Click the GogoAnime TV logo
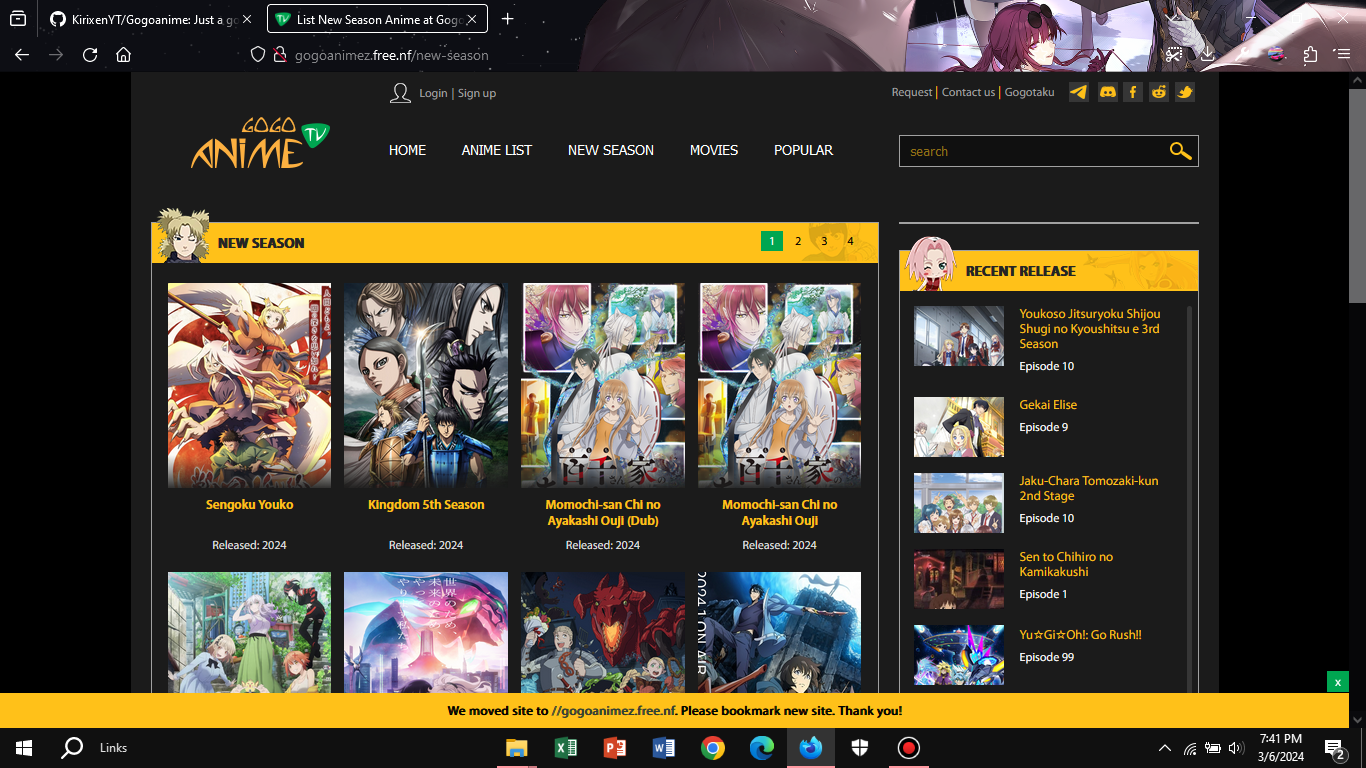Viewport: 1366px width, 768px height. (260, 143)
